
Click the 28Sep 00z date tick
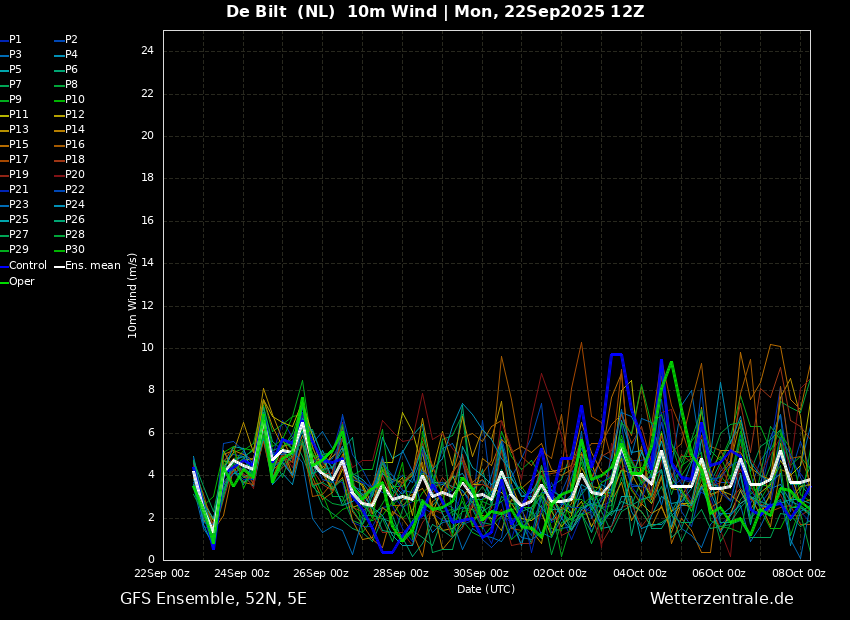click(x=402, y=574)
